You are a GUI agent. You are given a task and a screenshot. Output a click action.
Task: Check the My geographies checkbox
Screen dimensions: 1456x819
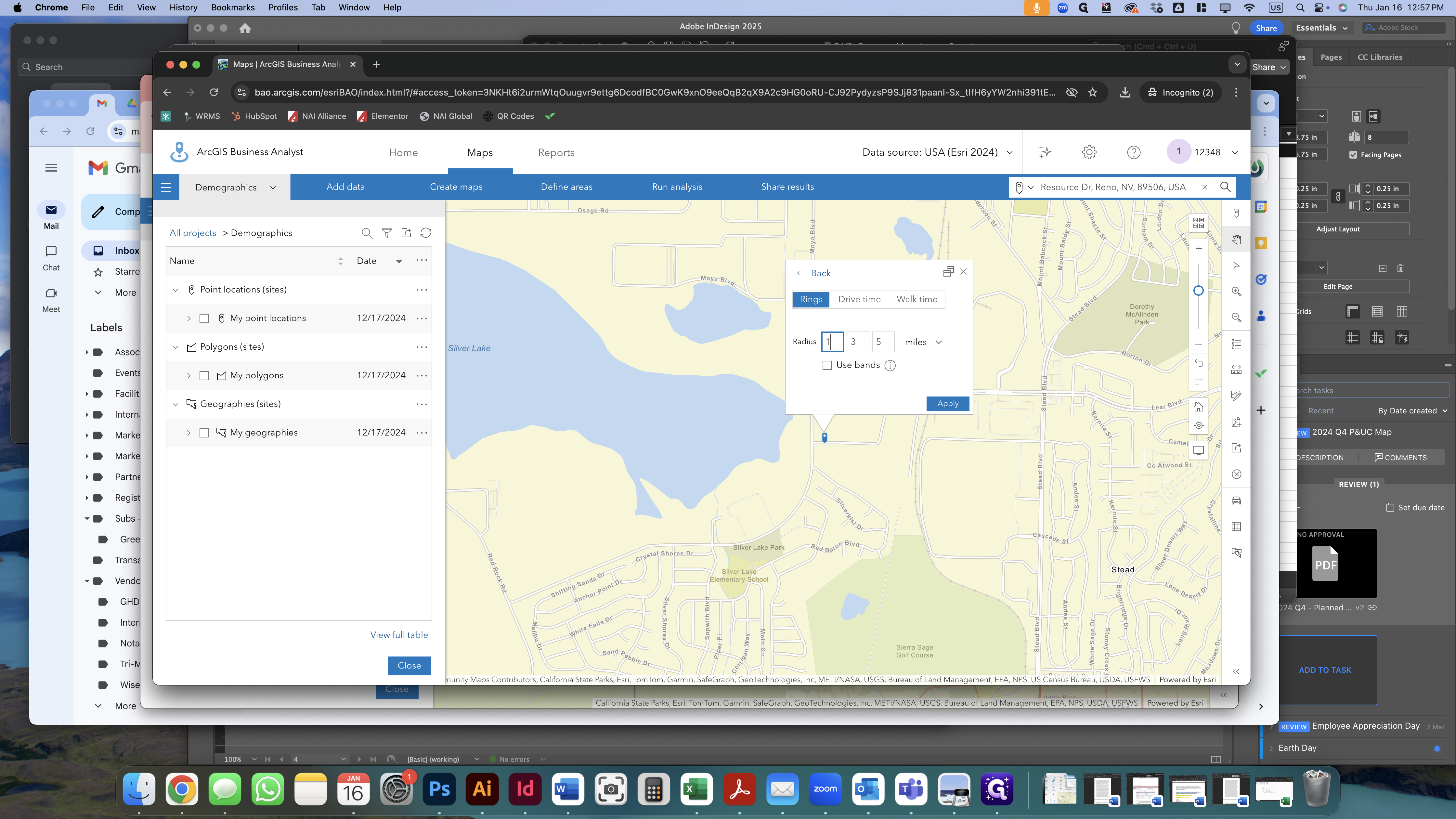pos(204,433)
